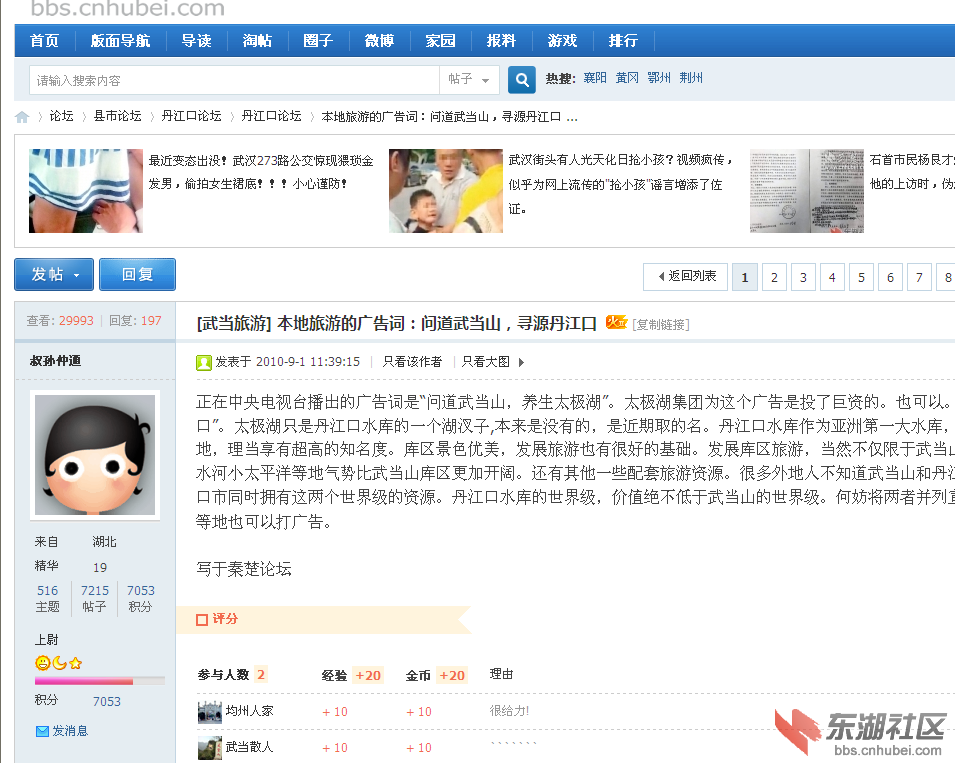Go to page 5 of the thread

point(861,278)
